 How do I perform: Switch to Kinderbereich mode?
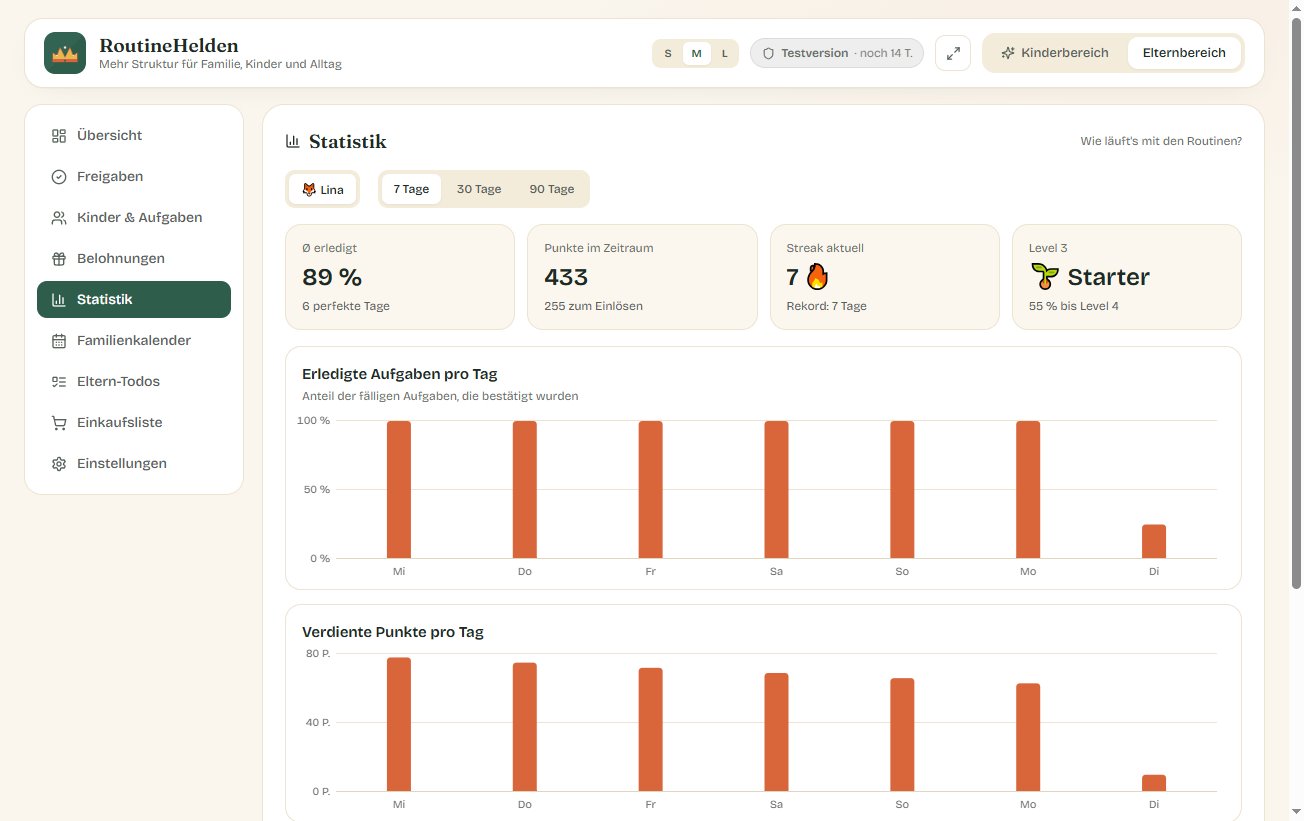pyautogui.click(x=1055, y=53)
